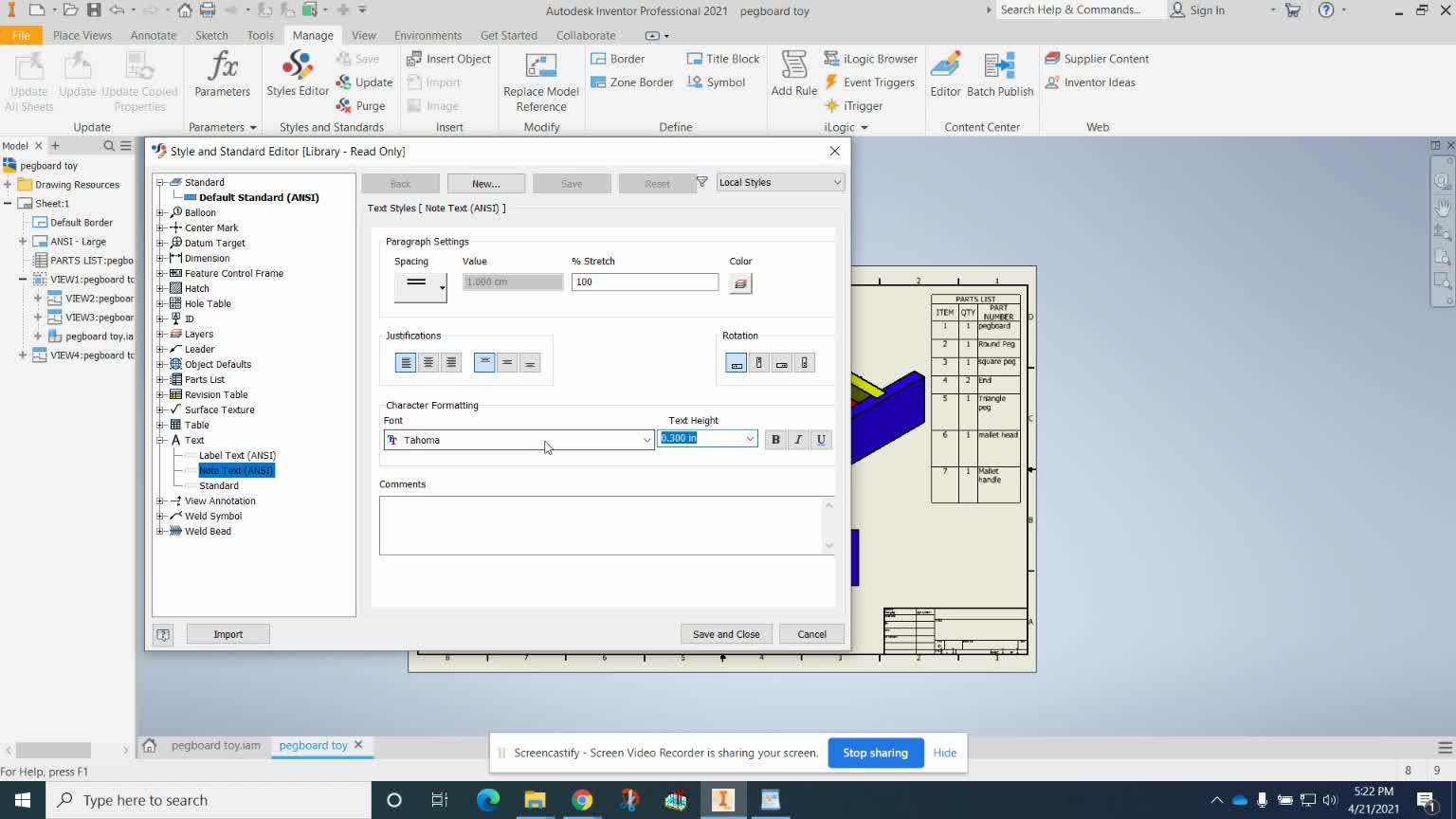Open Model browser hamburger menu
This screenshot has height=819, width=1456.
tap(125, 146)
